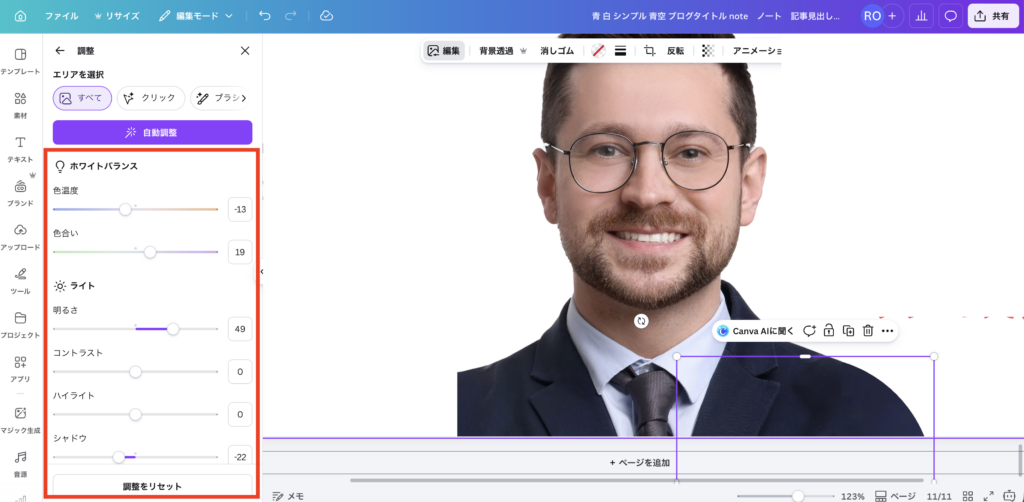This screenshot has height=502, width=1024.
Task: Open the analytics bar chart icon
Action: click(x=919, y=16)
